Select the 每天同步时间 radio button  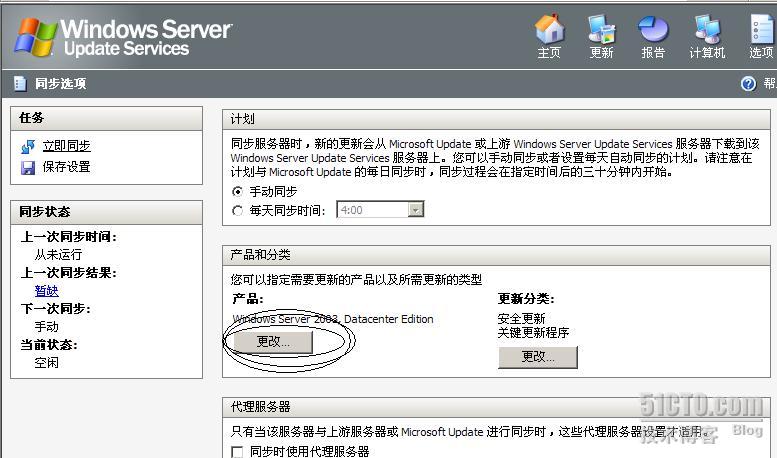pos(237,211)
